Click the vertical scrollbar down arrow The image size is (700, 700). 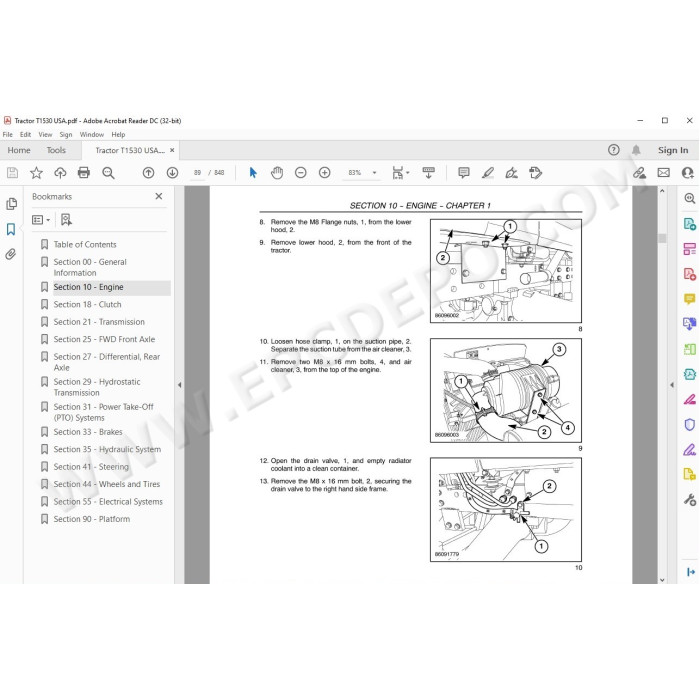(x=662, y=579)
